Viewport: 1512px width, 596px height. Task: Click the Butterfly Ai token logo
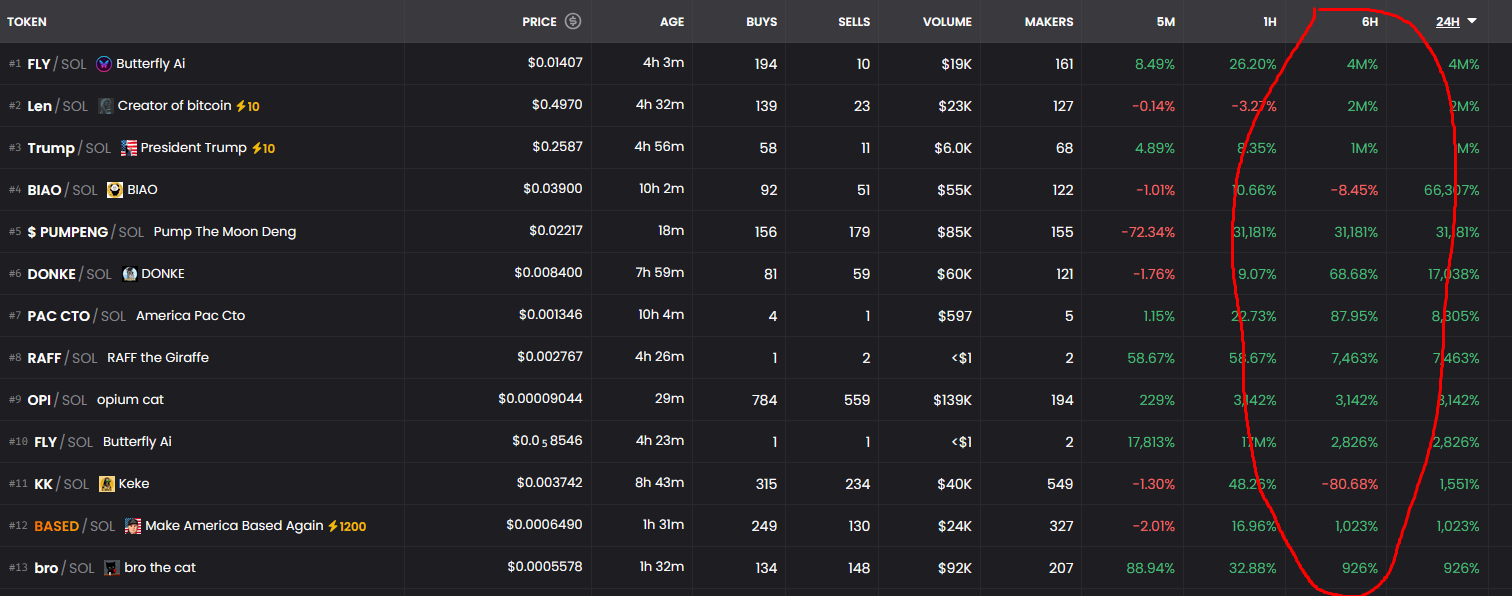coord(104,64)
